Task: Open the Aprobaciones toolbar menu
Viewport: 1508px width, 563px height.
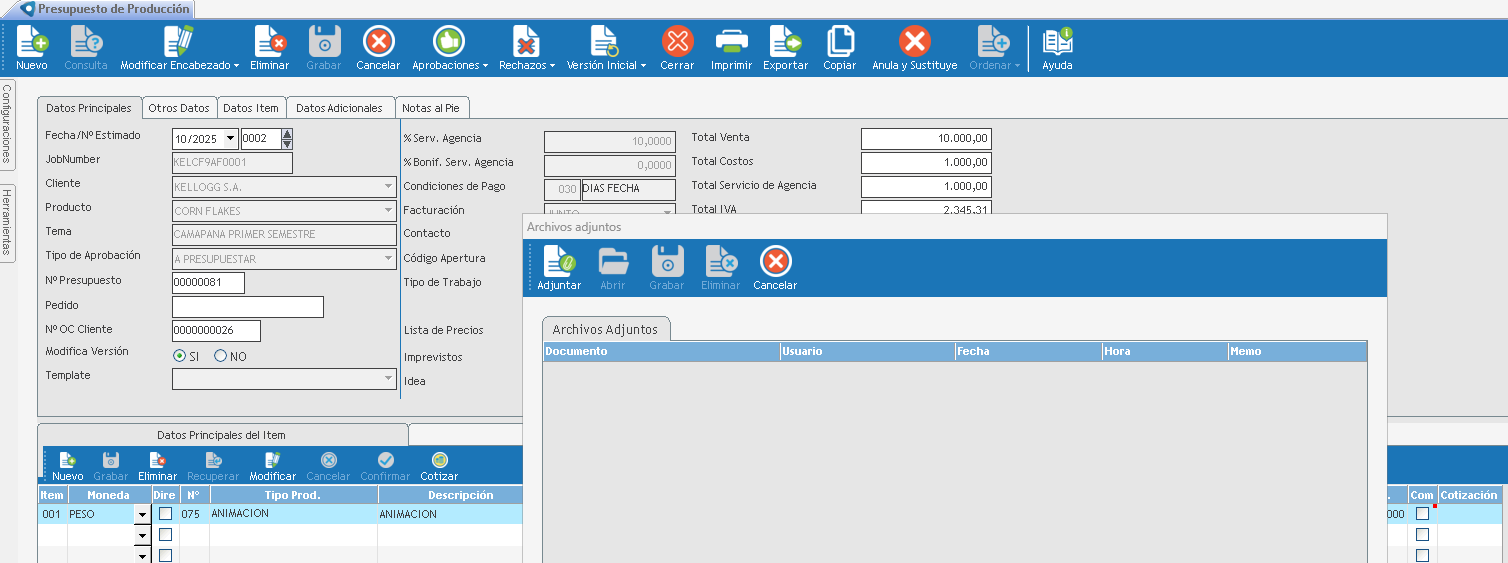Action: coord(449,48)
